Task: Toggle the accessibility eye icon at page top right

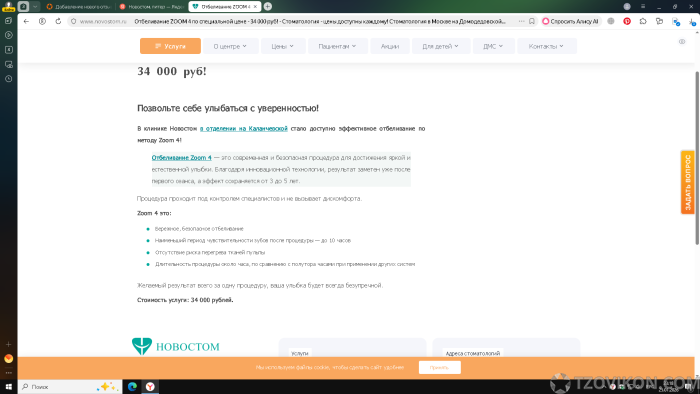Action: pos(682,41)
